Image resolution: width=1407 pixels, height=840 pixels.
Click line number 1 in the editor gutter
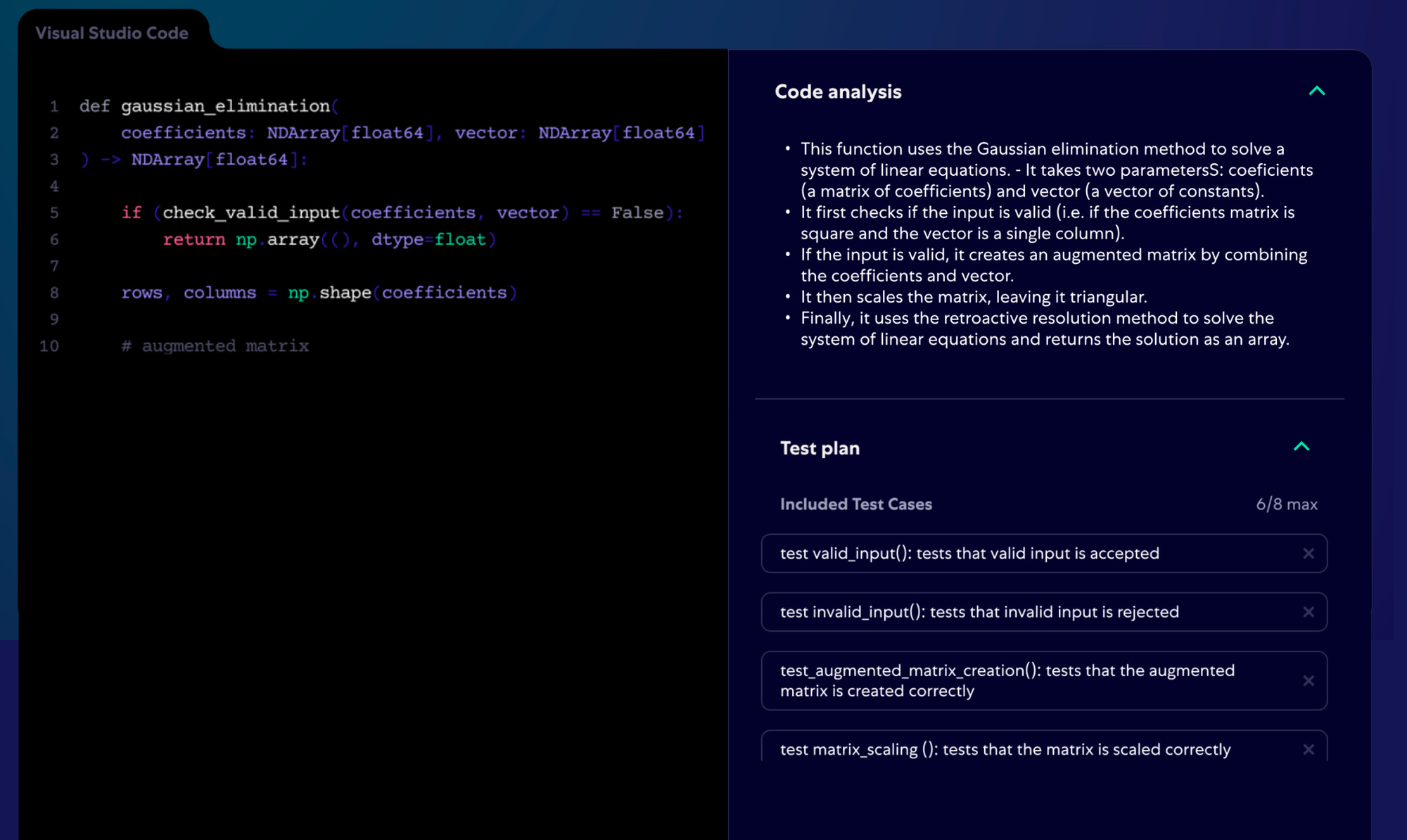click(x=54, y=106)
